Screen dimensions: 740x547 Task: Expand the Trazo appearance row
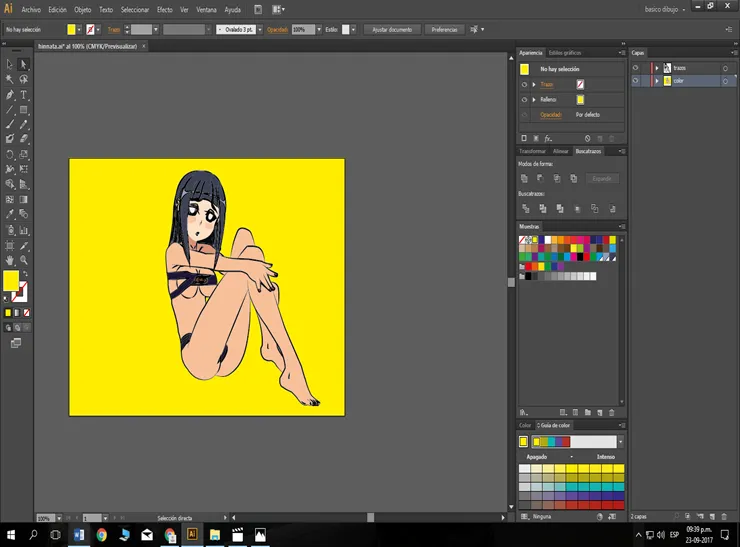[x=534, y=84]
